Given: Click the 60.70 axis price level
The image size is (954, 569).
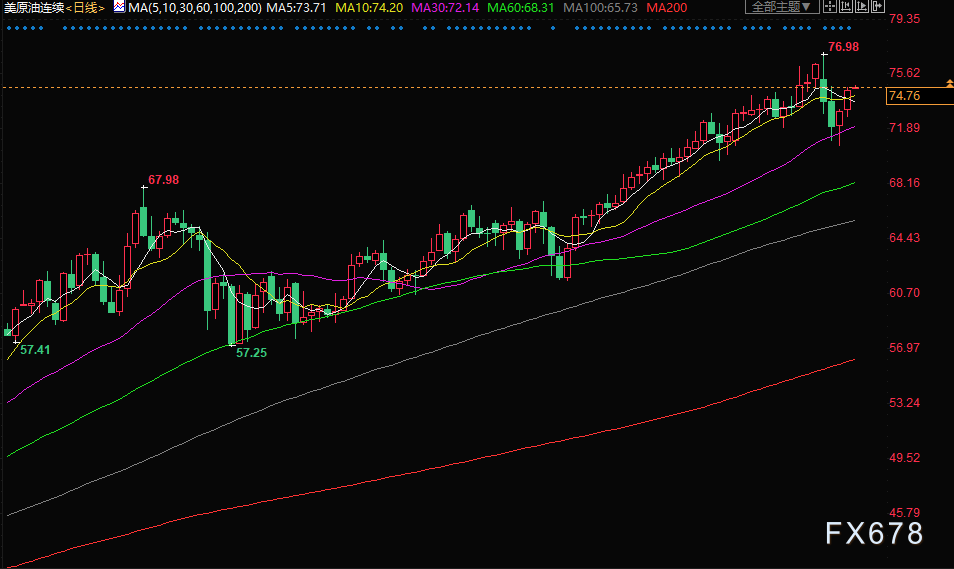Looking at the screenshot, I should pyautogui.click(x=905, y=293).
